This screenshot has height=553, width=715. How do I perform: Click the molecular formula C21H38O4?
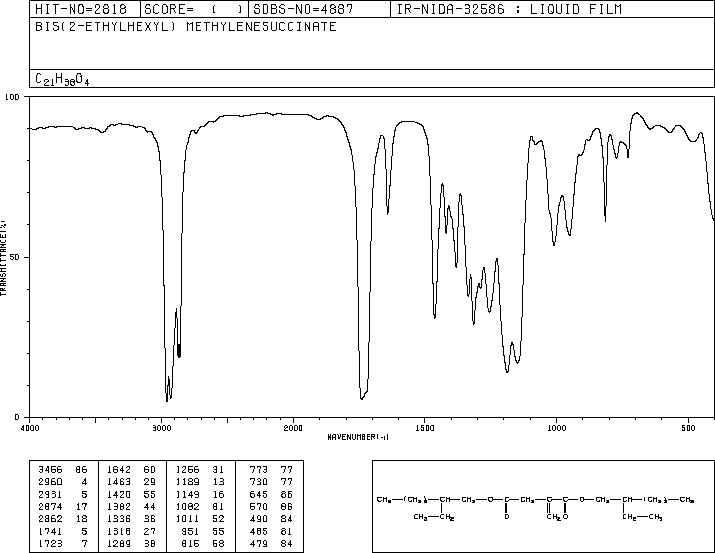click(62, 80)
